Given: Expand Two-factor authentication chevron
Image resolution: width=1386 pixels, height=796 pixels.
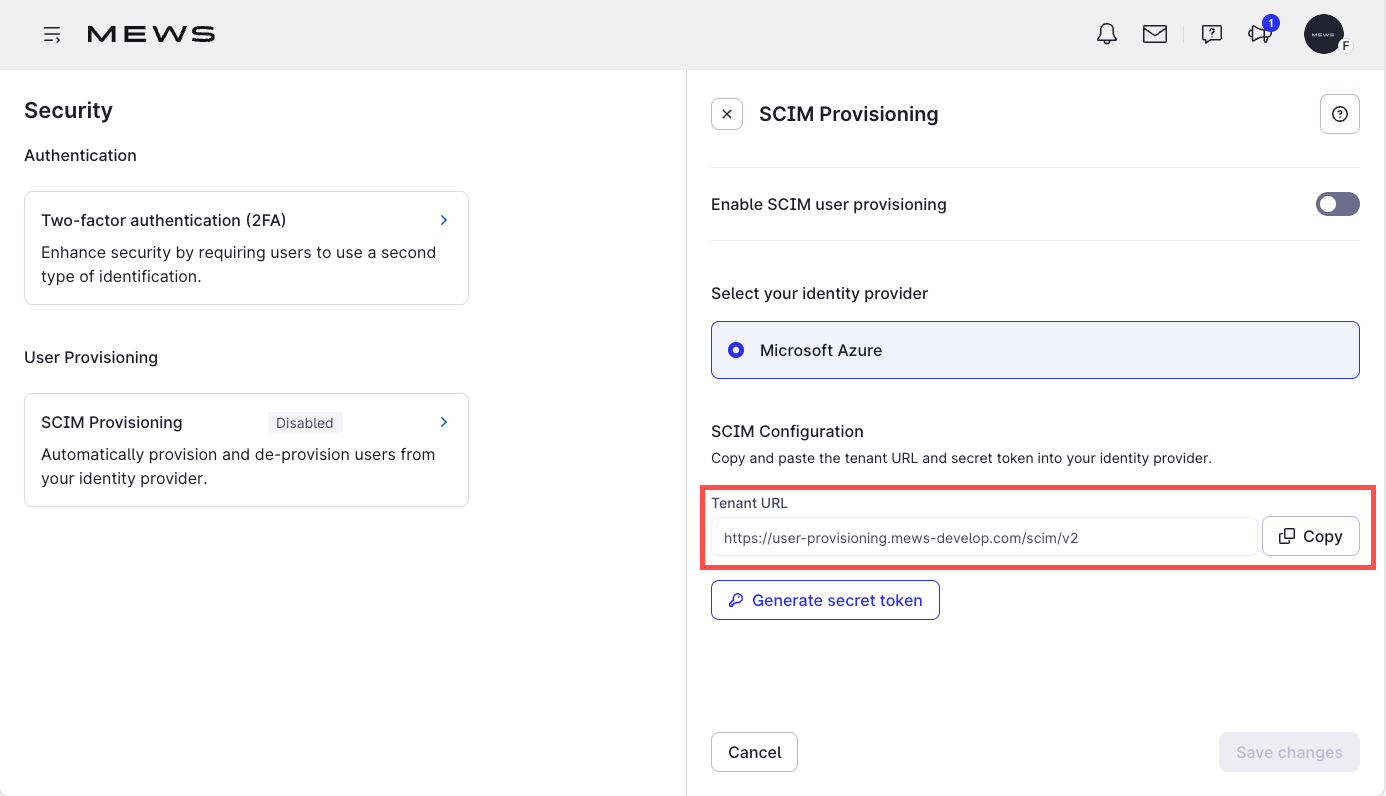Looking at the screenshot, I should [444, 220].
